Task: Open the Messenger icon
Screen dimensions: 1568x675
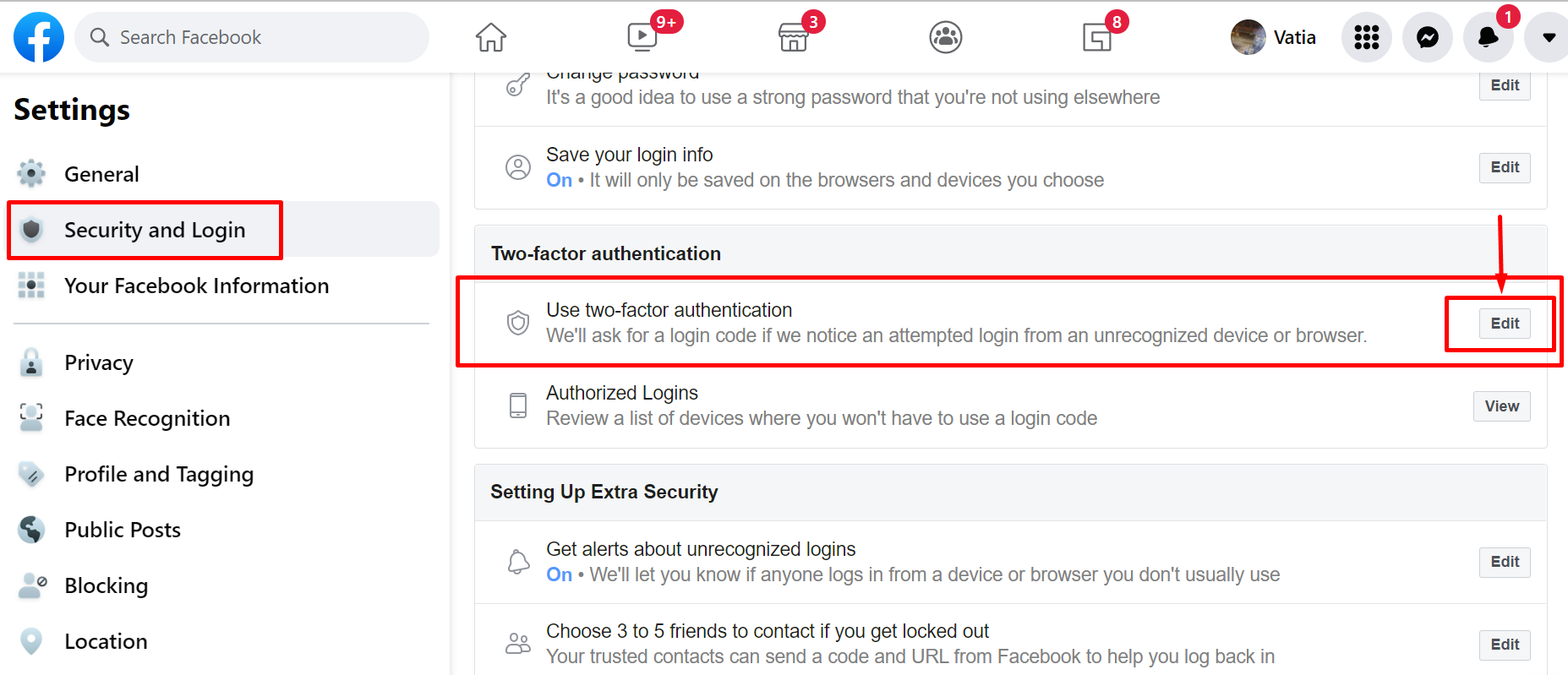Action: 1428,37
